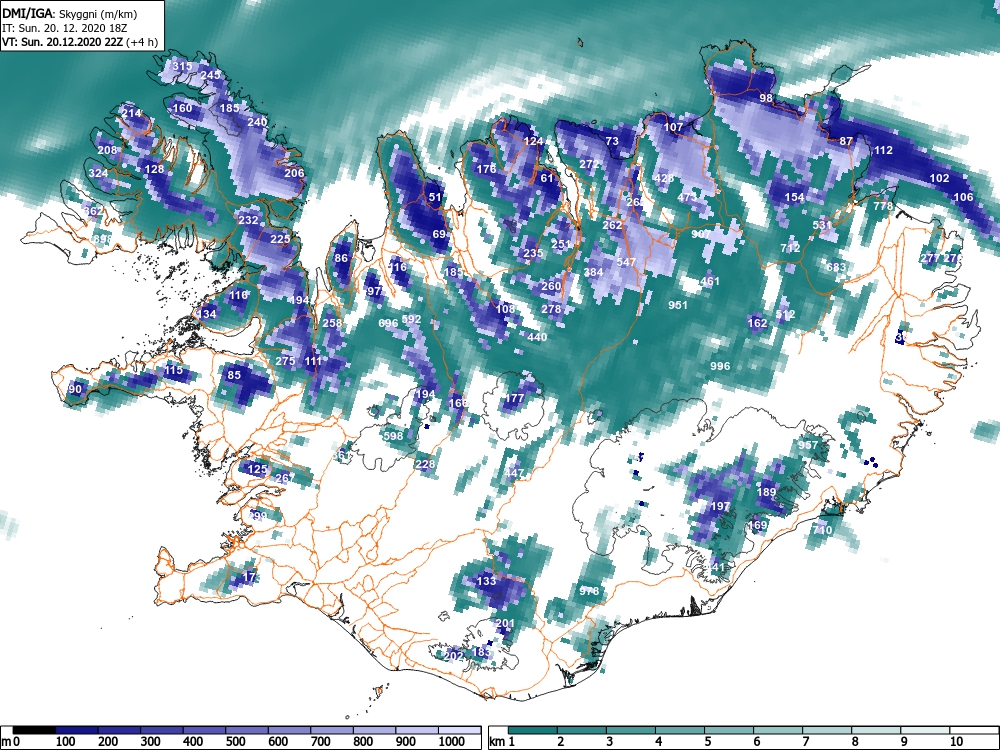Image resolution: width=1000 pixels, height=750 pixels.
Task: Click the map value 258
Action: 332,323
